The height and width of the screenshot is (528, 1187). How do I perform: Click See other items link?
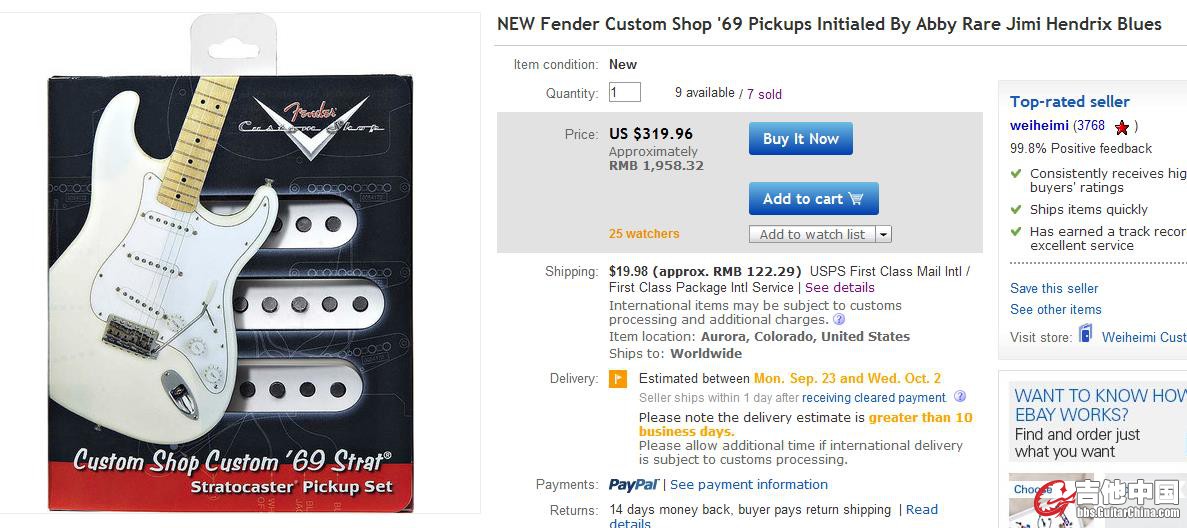pos(1055,309)
